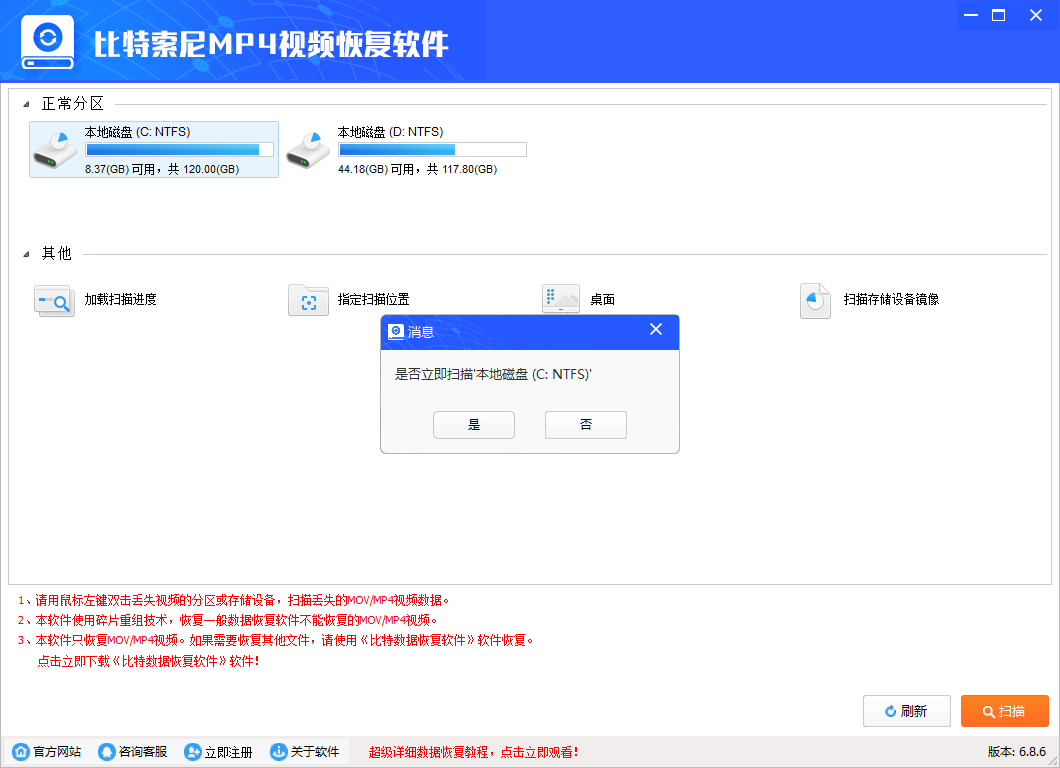Decline scan with 否 button
The height and width of the screenshot is (768, 1060).
click(585, 425)
